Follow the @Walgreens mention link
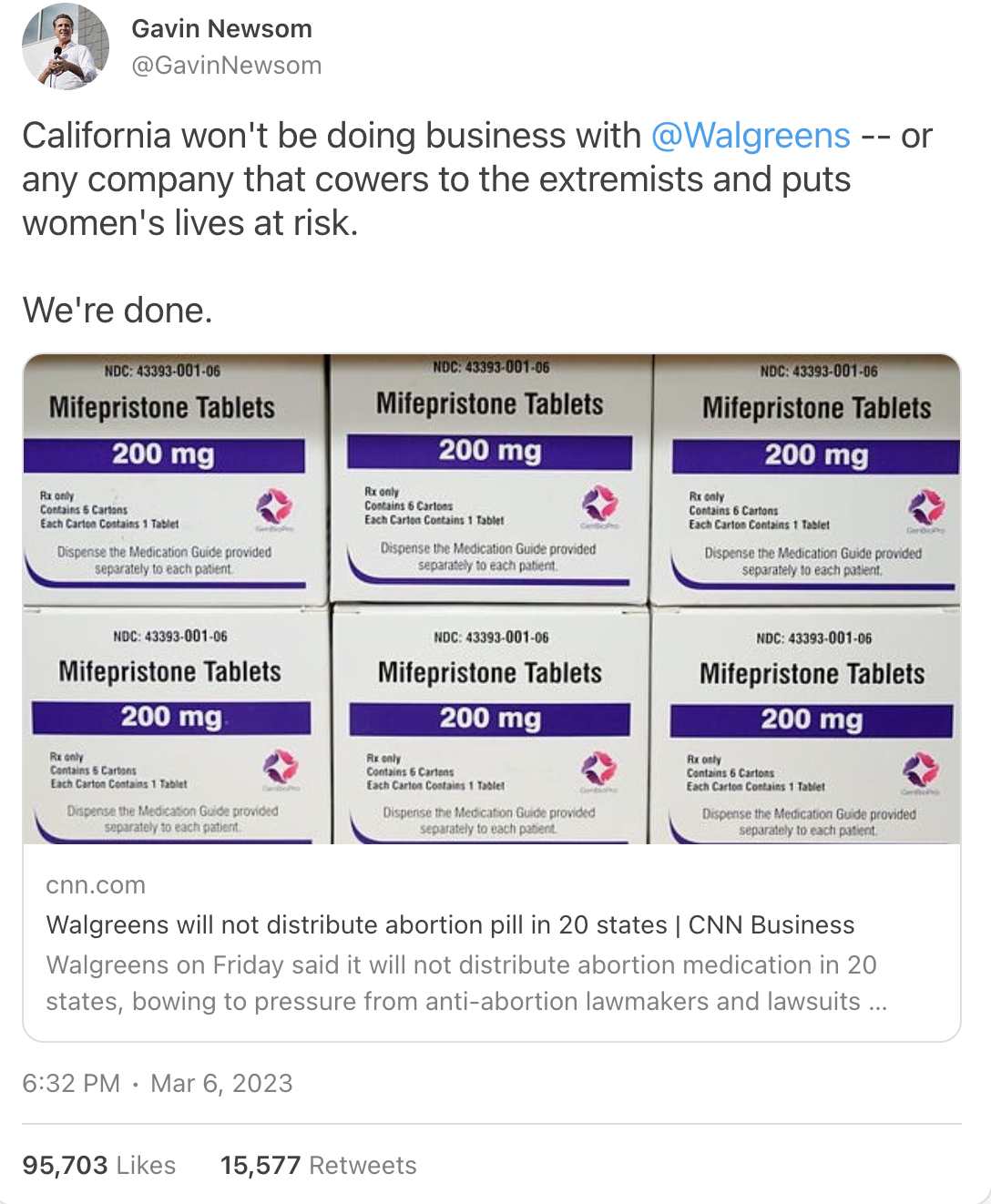Viewport: 991px width, 1204px height. (751, 136)
